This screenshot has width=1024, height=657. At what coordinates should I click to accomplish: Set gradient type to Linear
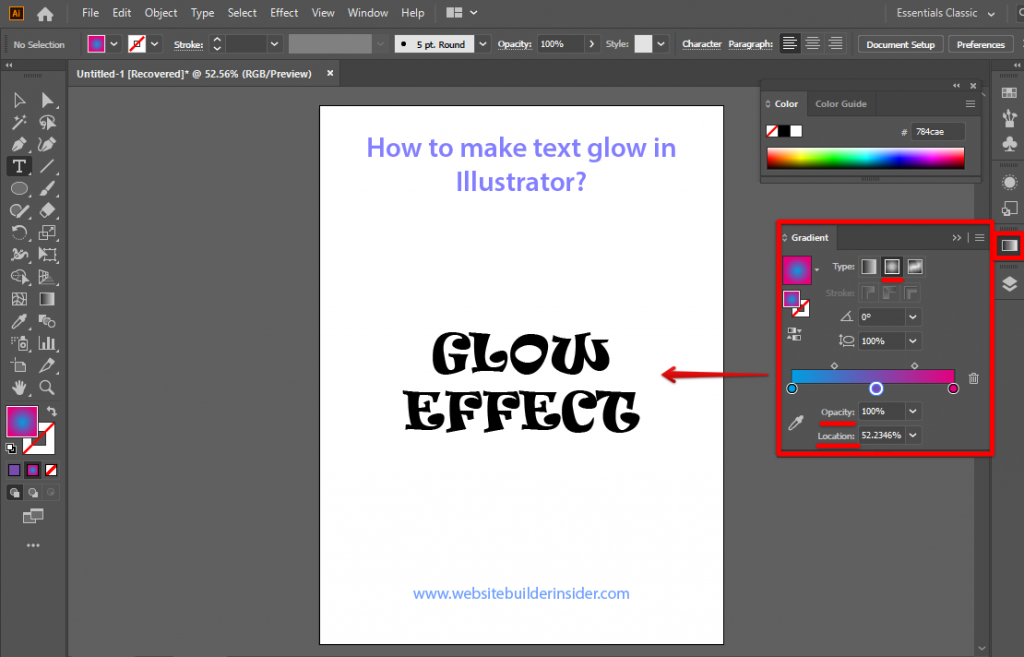[x=869, y=267]
